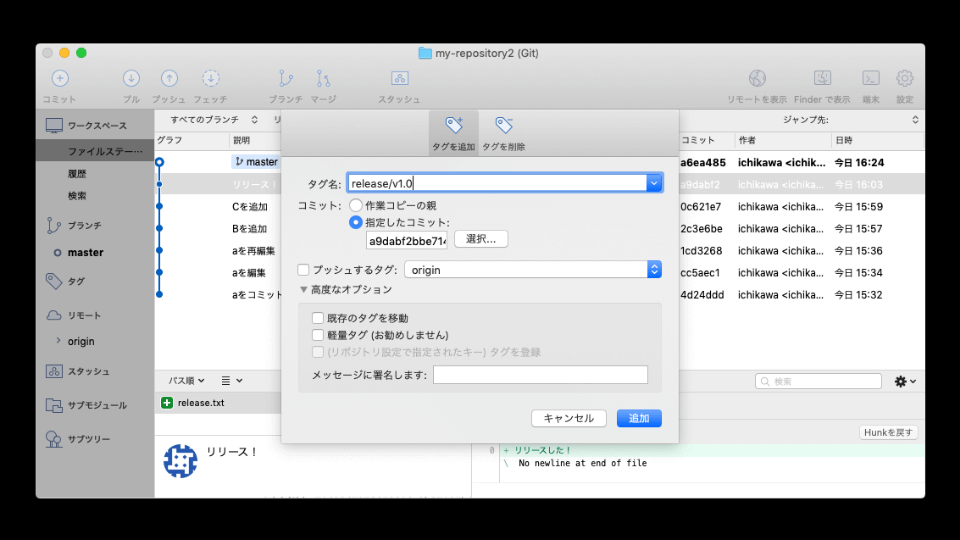Click the Stashes (スタッシュ) sidebar icon

54,372
